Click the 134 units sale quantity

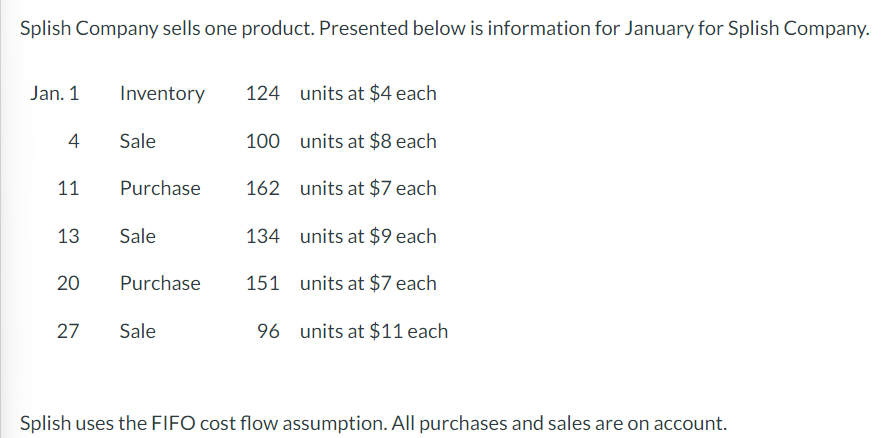(262, 236)
